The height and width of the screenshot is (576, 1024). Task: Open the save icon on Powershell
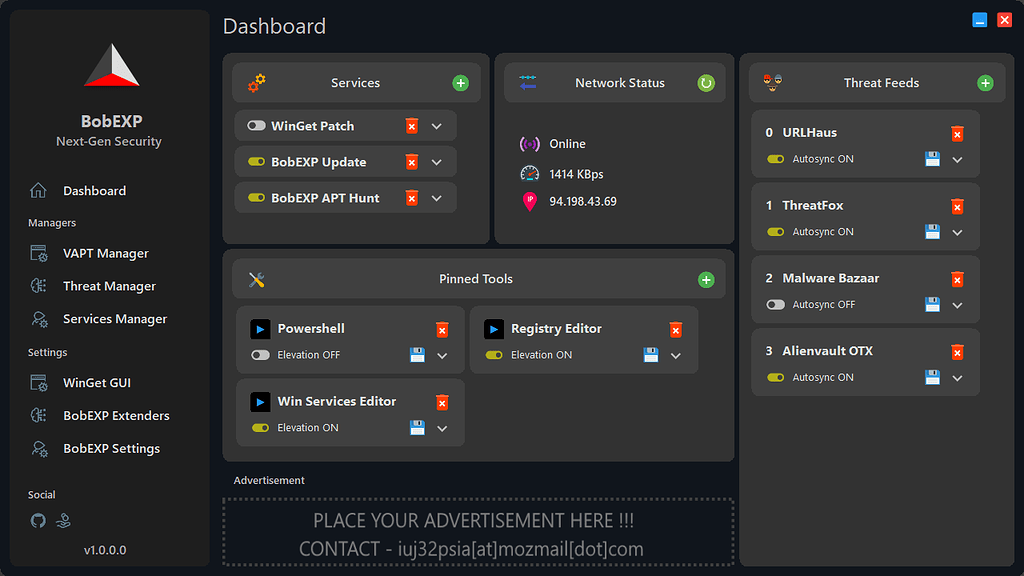tap(415, 355)
